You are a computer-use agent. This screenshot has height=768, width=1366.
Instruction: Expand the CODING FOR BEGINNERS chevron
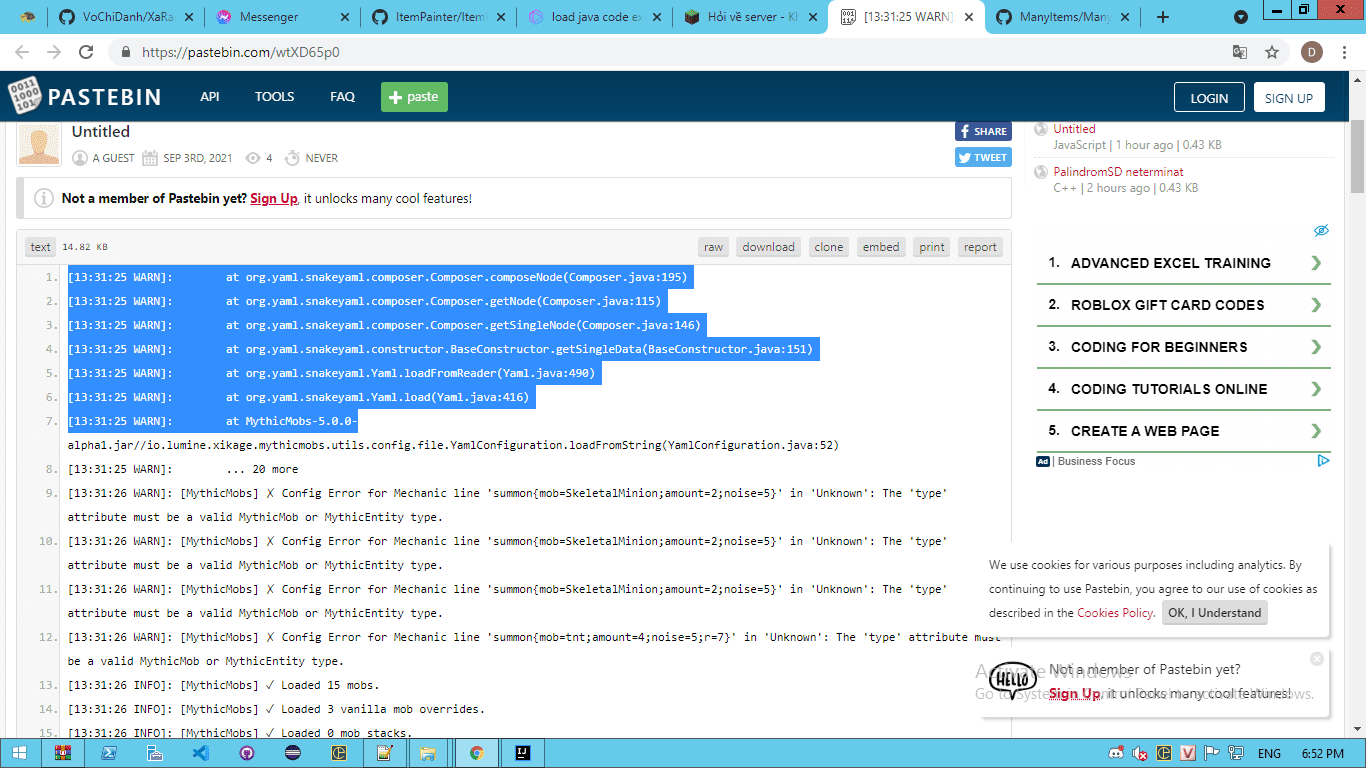coord(1316,347)
